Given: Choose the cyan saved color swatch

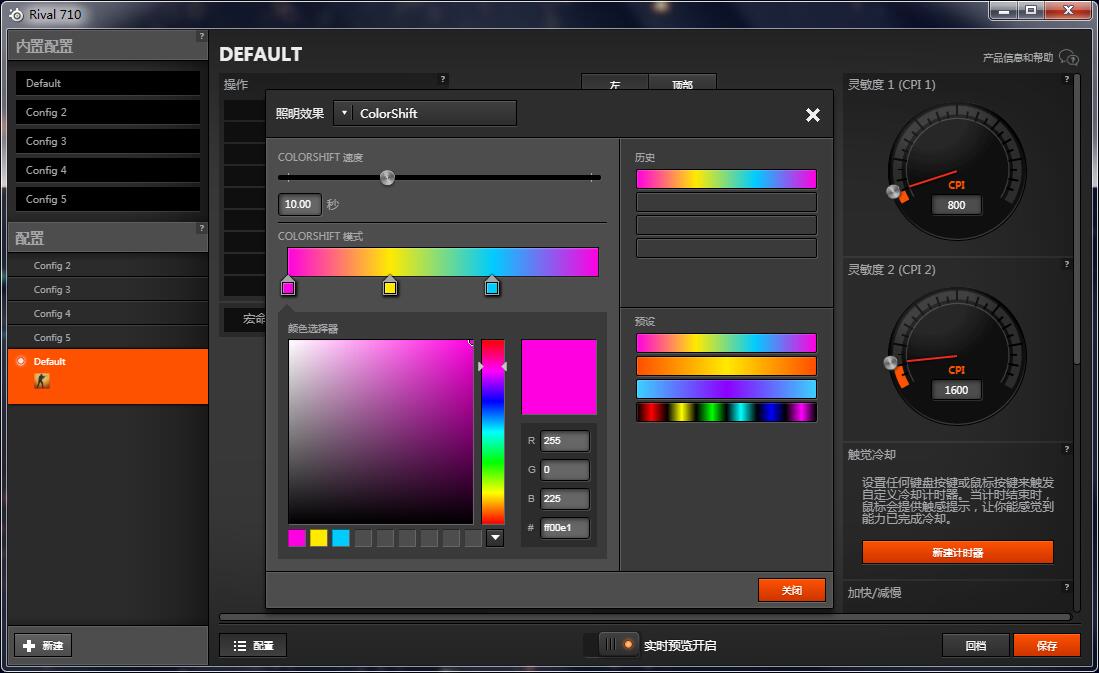Looking at the screenshot, I should click(x=341, y=538).
